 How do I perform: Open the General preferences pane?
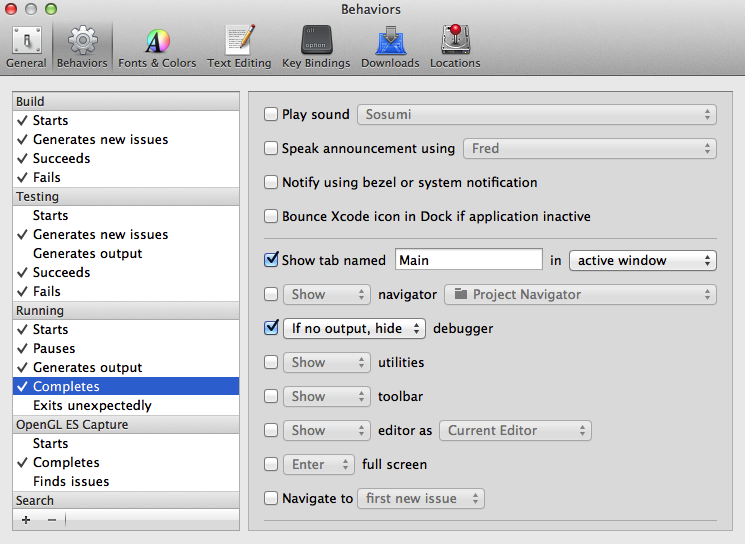(26, 47)
